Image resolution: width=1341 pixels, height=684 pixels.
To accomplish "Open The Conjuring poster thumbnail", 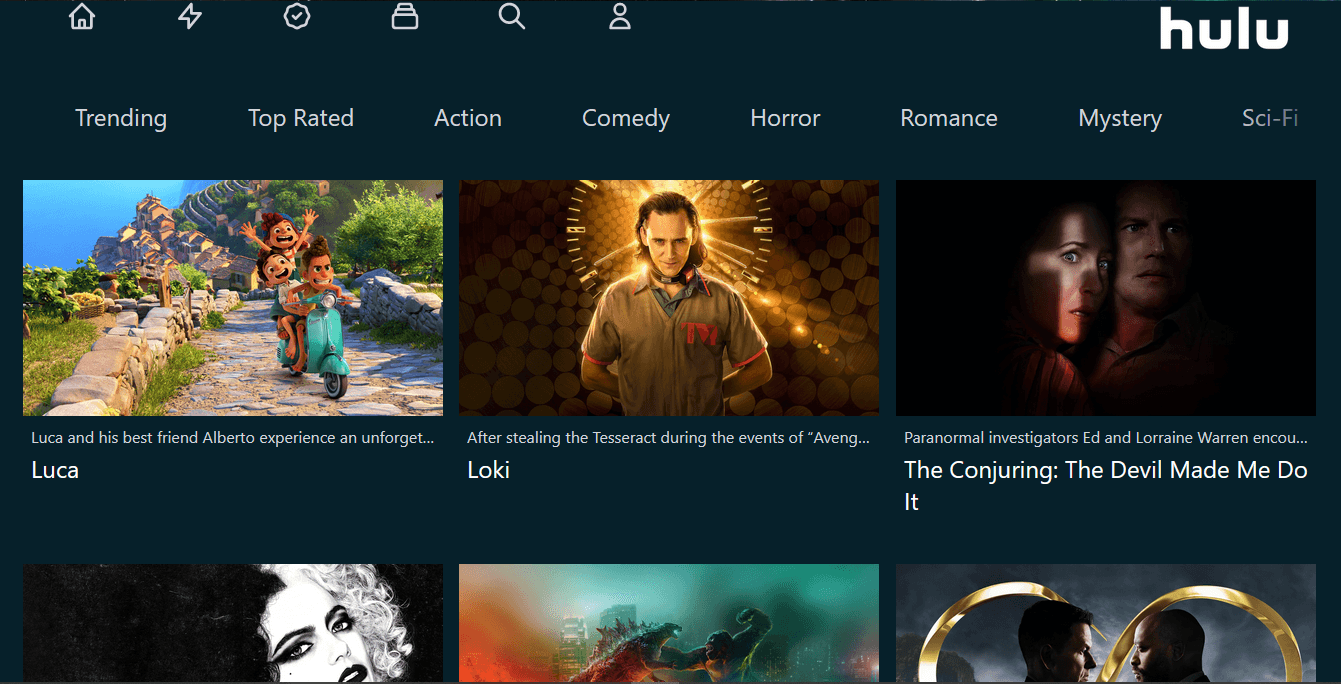I will pyautogui.click(x=1106, y=298).
